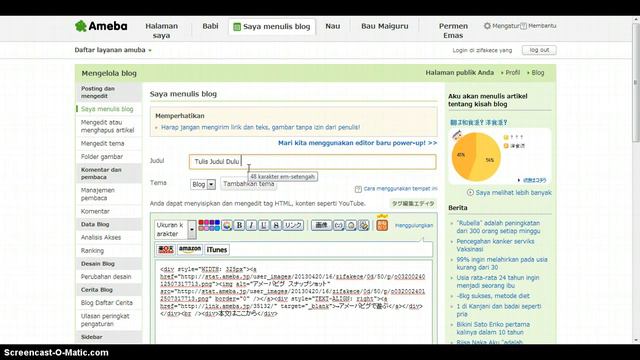Image resolution: width=640 pixels, height=360 pixels.
Task: Click the Membantu help icon
Action: point(524,26)
